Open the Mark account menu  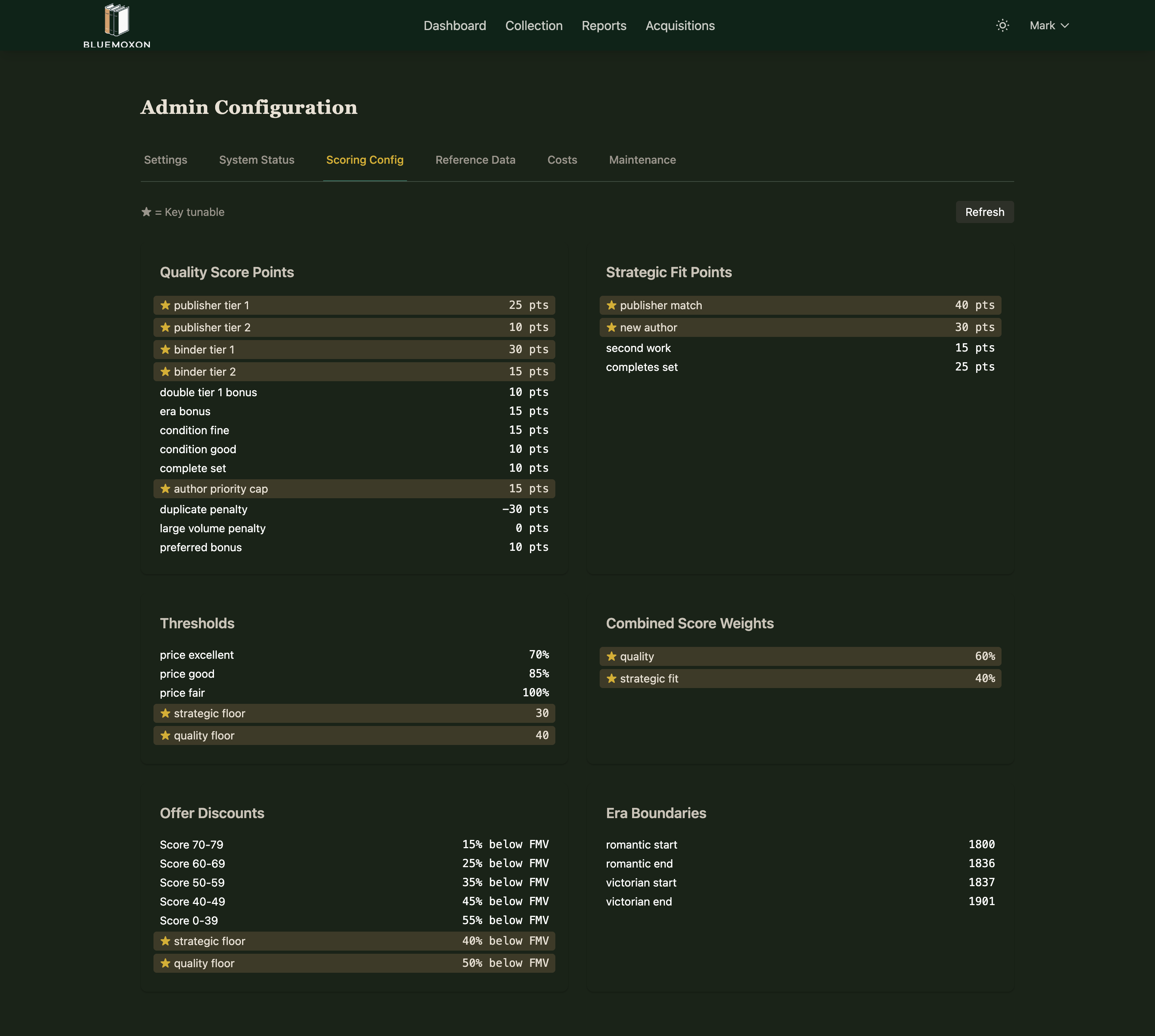1049,25
